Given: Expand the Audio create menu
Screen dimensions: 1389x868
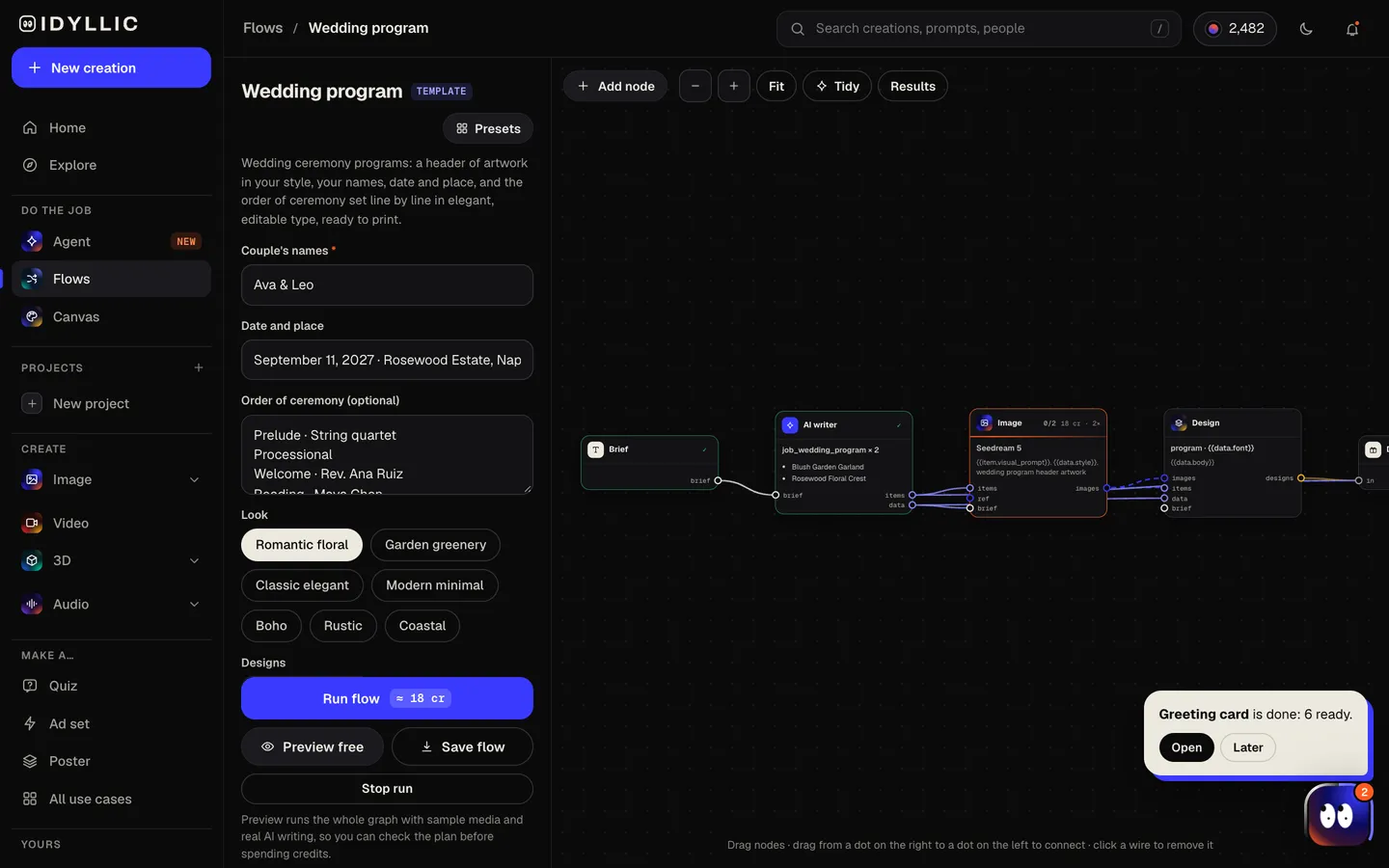Looking at the screenshot, I should pyautogui.click(x=194, y=604).
